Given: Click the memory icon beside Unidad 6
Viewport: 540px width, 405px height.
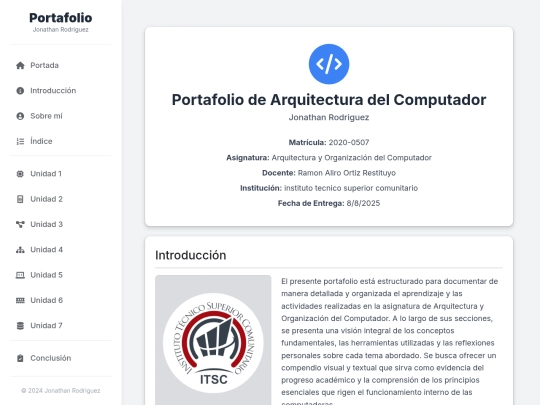Looking at the screenshot, I should tap(20, 300).
